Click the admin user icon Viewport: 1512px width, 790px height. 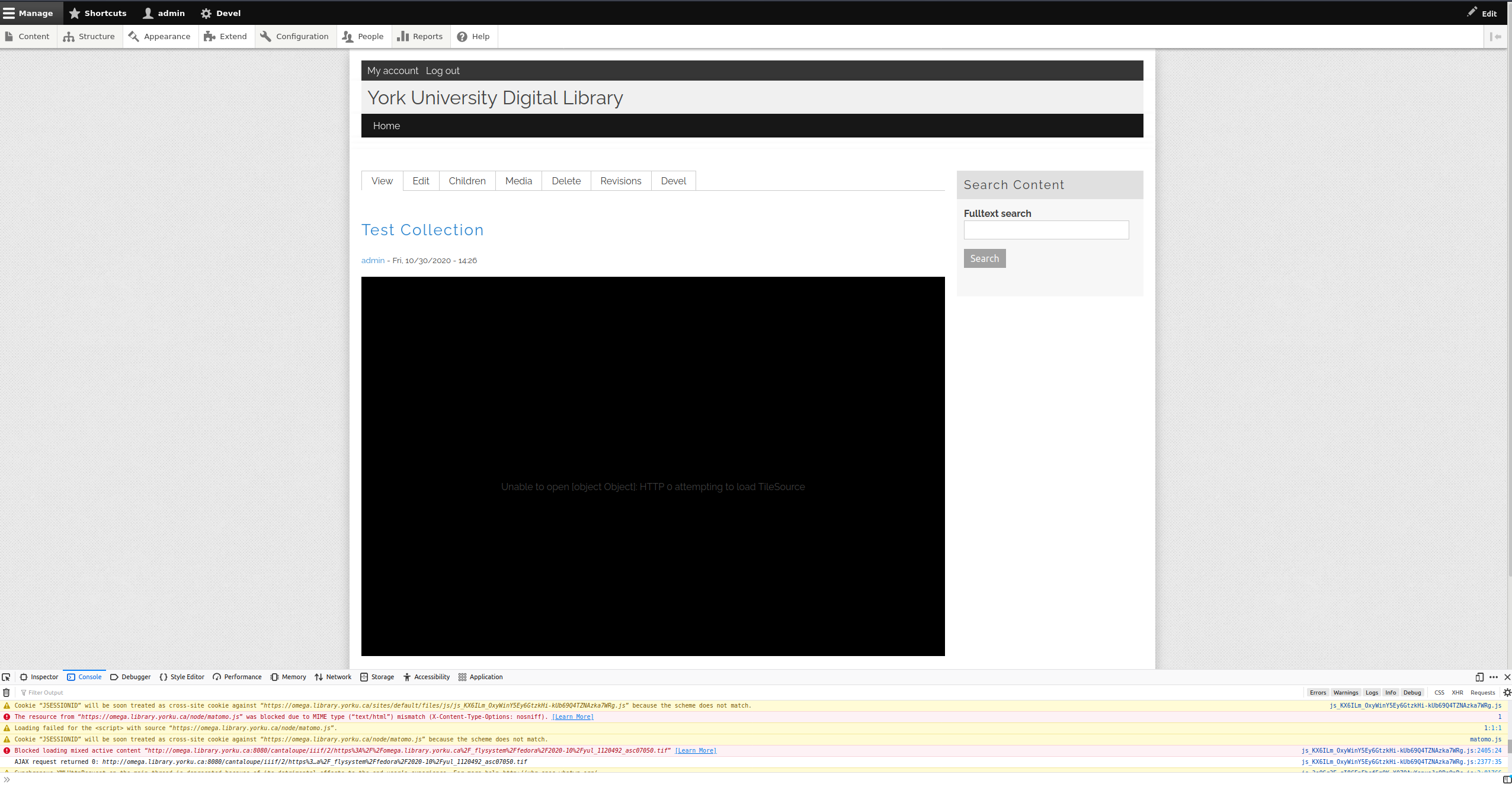147,12
